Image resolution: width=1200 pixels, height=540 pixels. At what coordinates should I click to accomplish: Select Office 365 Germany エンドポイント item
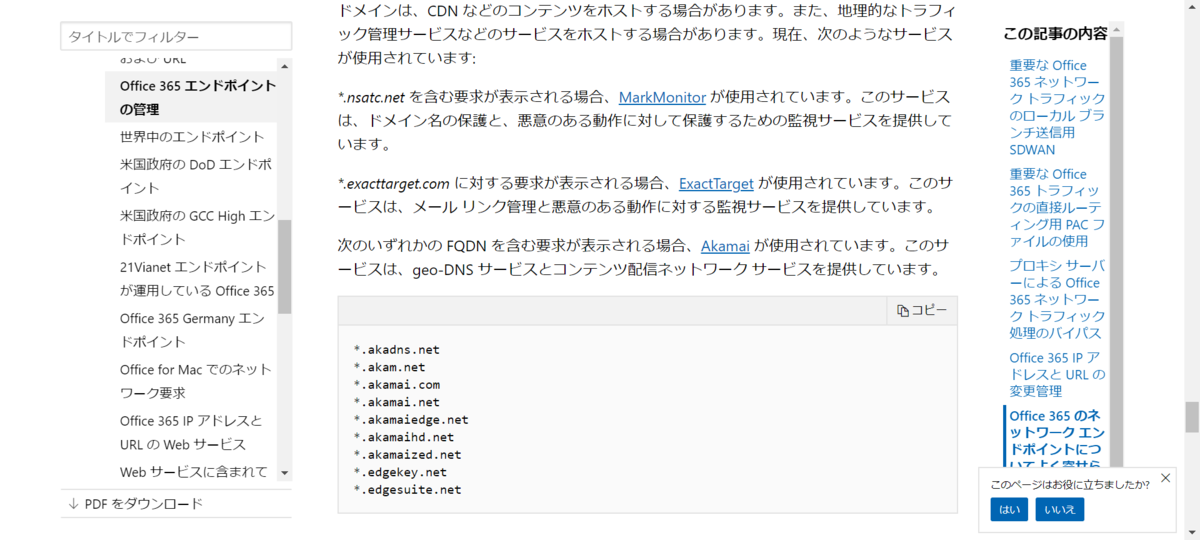[x=192, y=330]
